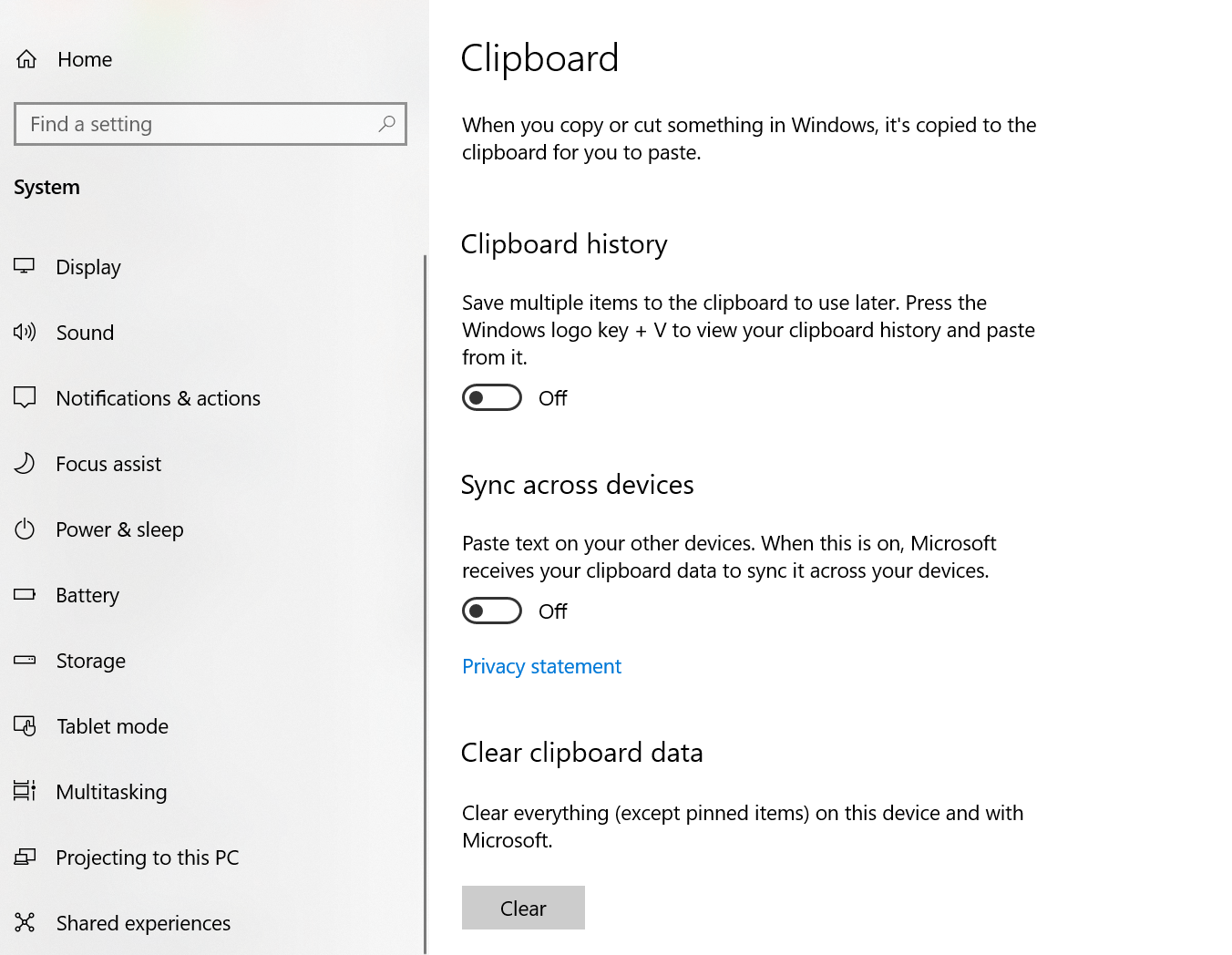Turn on Sync across devices

pos(491,611)
